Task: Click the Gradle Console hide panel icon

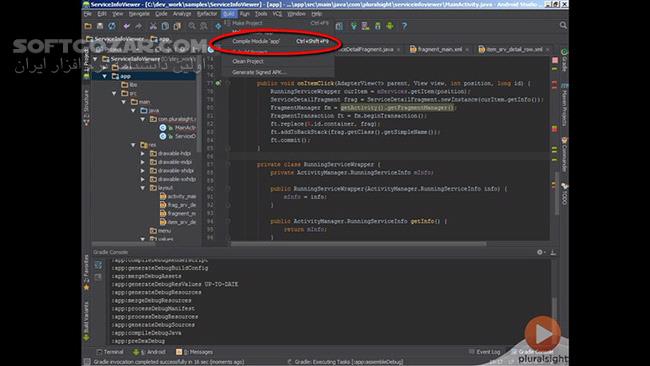Action: [x=553, y=252]
